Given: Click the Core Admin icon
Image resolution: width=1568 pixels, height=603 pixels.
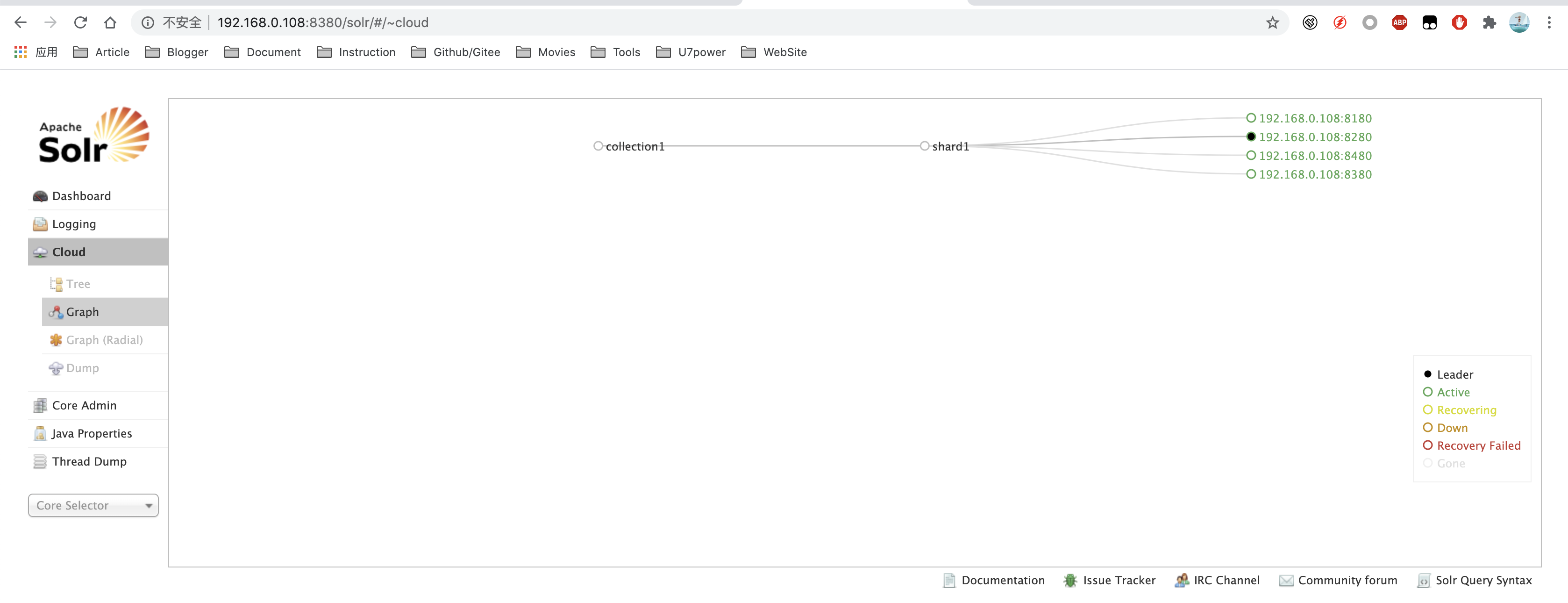Looking at the screenshot, I should [x=40, y=406].
